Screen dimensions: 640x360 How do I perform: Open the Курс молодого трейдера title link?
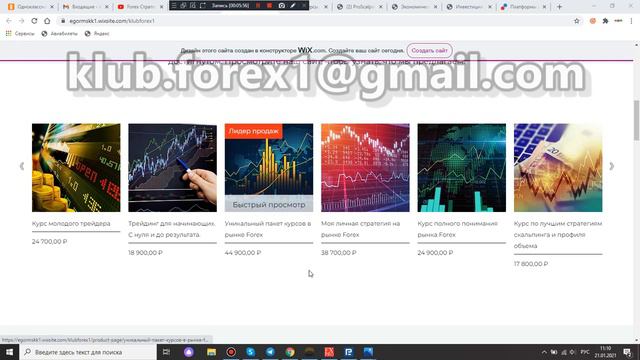click(71, 224)
